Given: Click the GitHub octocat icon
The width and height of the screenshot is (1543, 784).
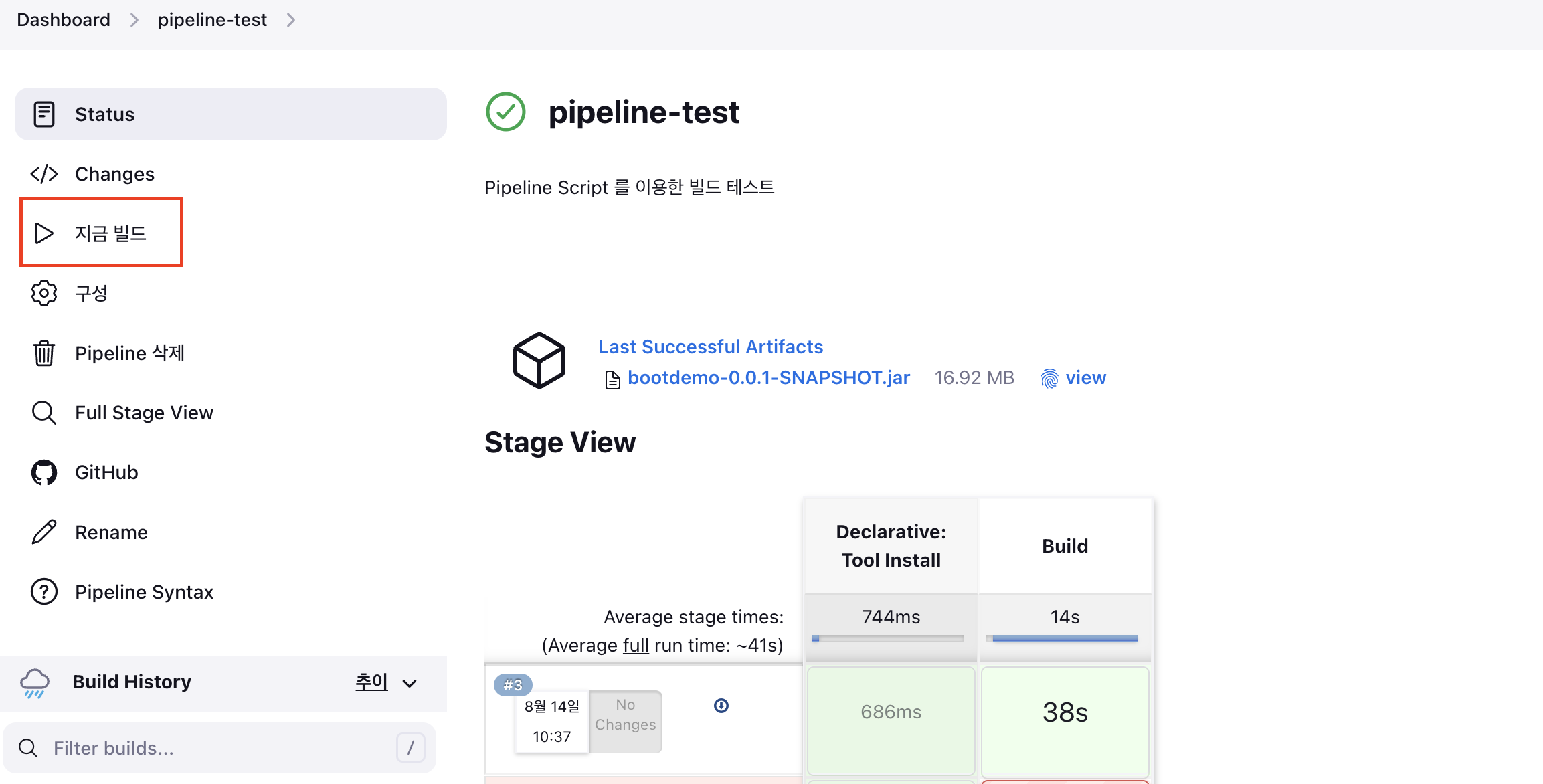Looking at the screenshot, I should point(44,472).
